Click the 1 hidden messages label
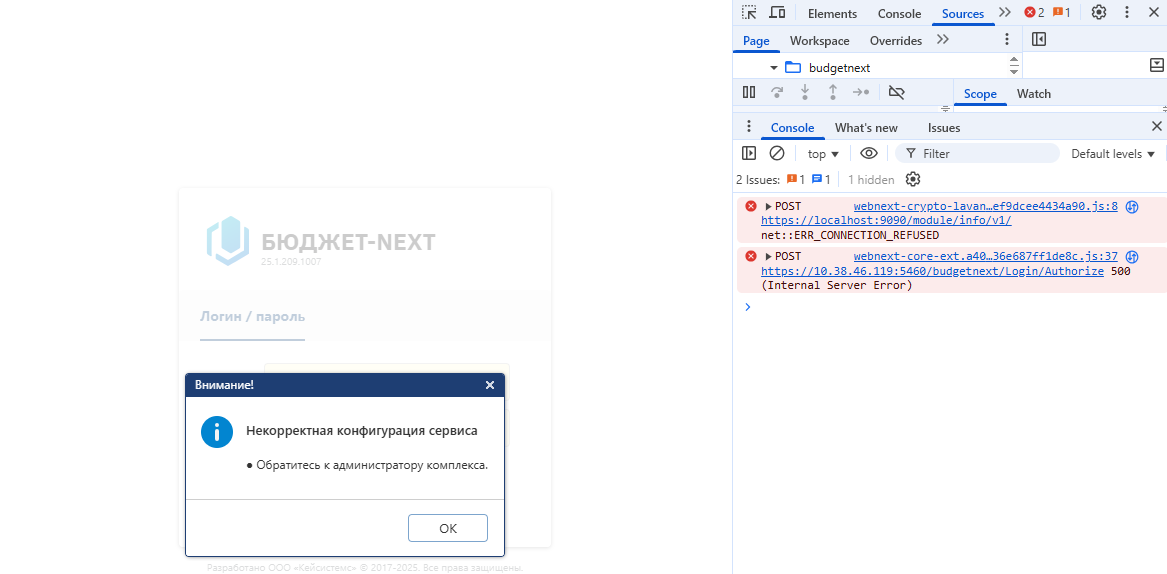1167x574 pixels. (871, 179)
